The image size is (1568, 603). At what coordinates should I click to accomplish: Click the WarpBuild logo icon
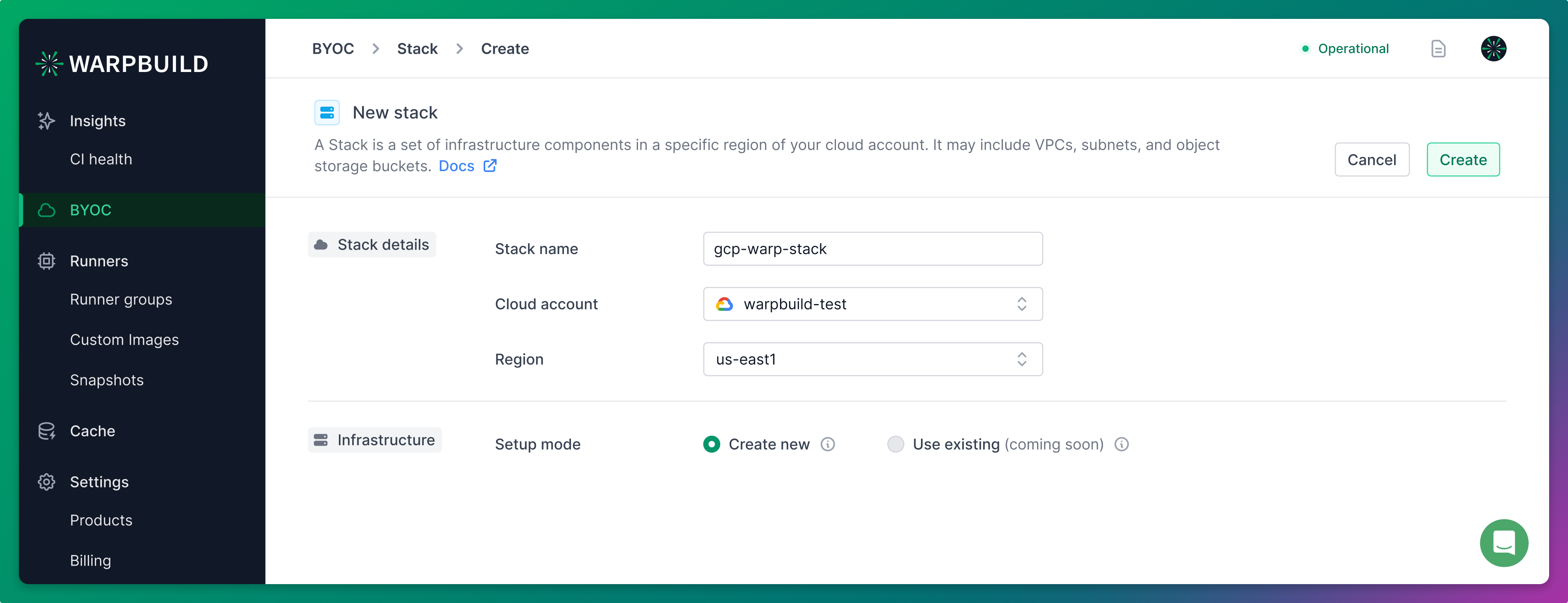pyautogui.click(x=51, y=62)
